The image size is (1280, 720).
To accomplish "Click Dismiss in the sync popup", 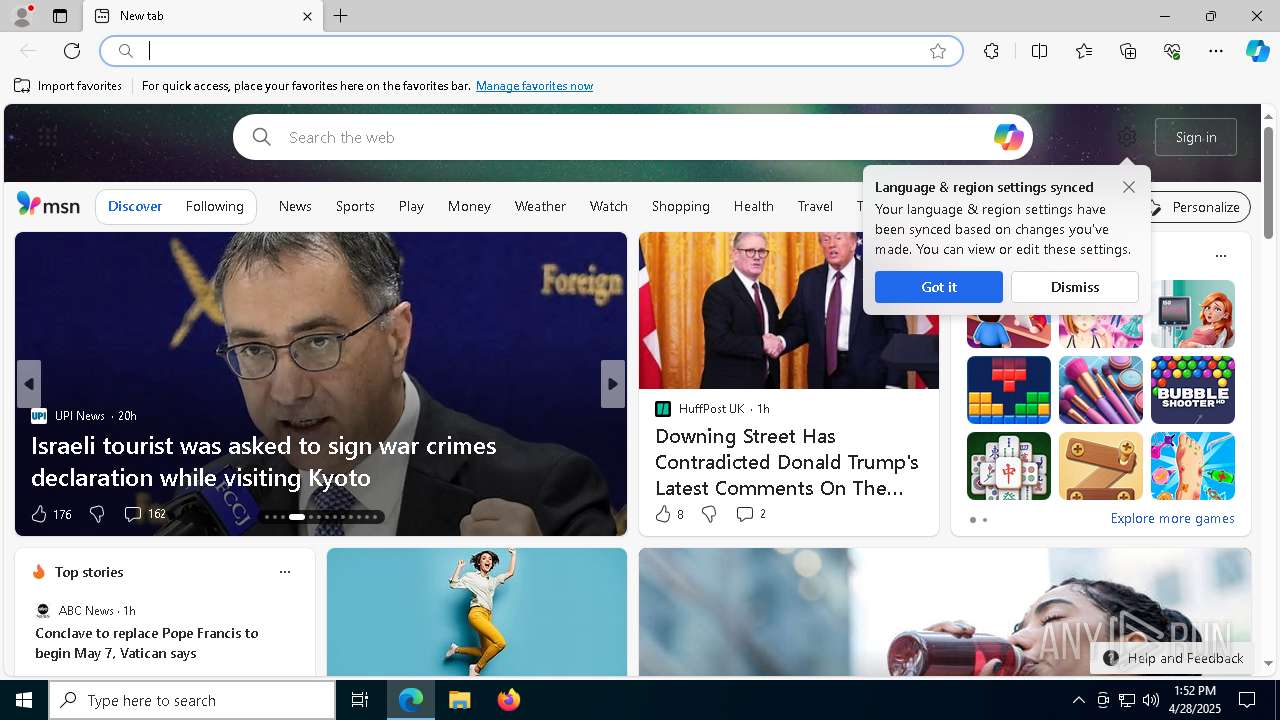I will pos(1075,287).
